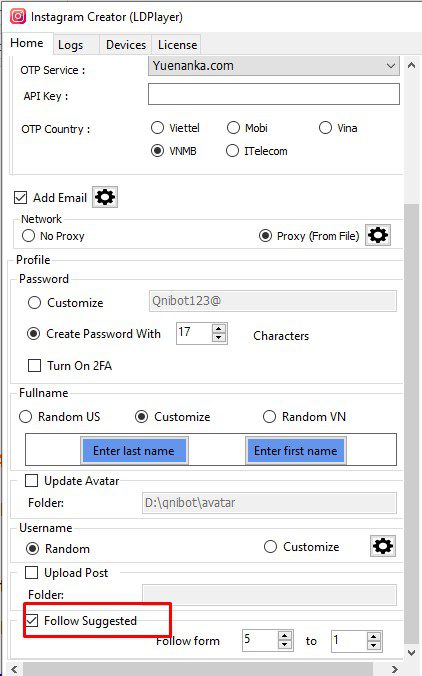
Task: Choose the No Proxy network option
Action: click(x=28, y=236)
